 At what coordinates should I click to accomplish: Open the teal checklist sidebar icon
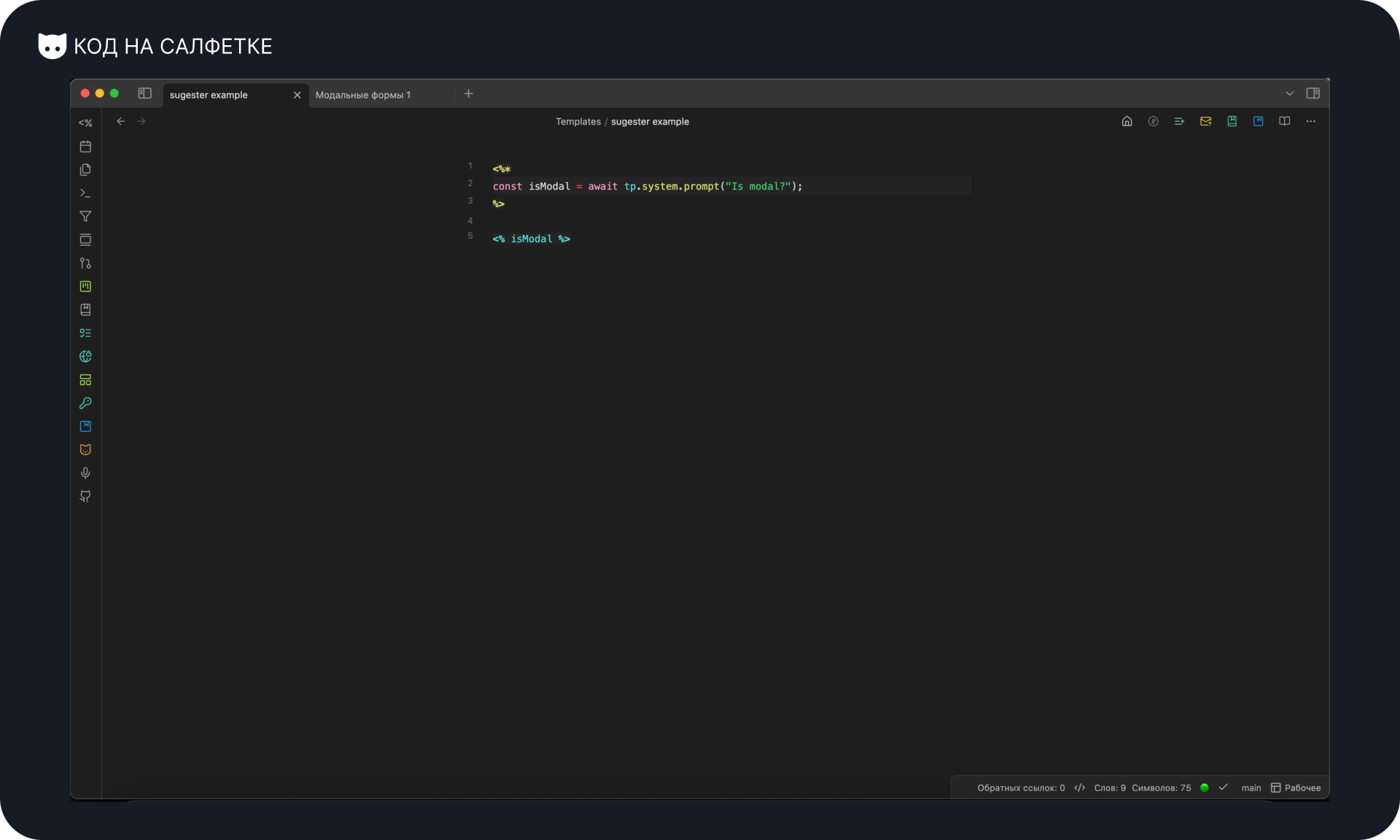point(85,333)
